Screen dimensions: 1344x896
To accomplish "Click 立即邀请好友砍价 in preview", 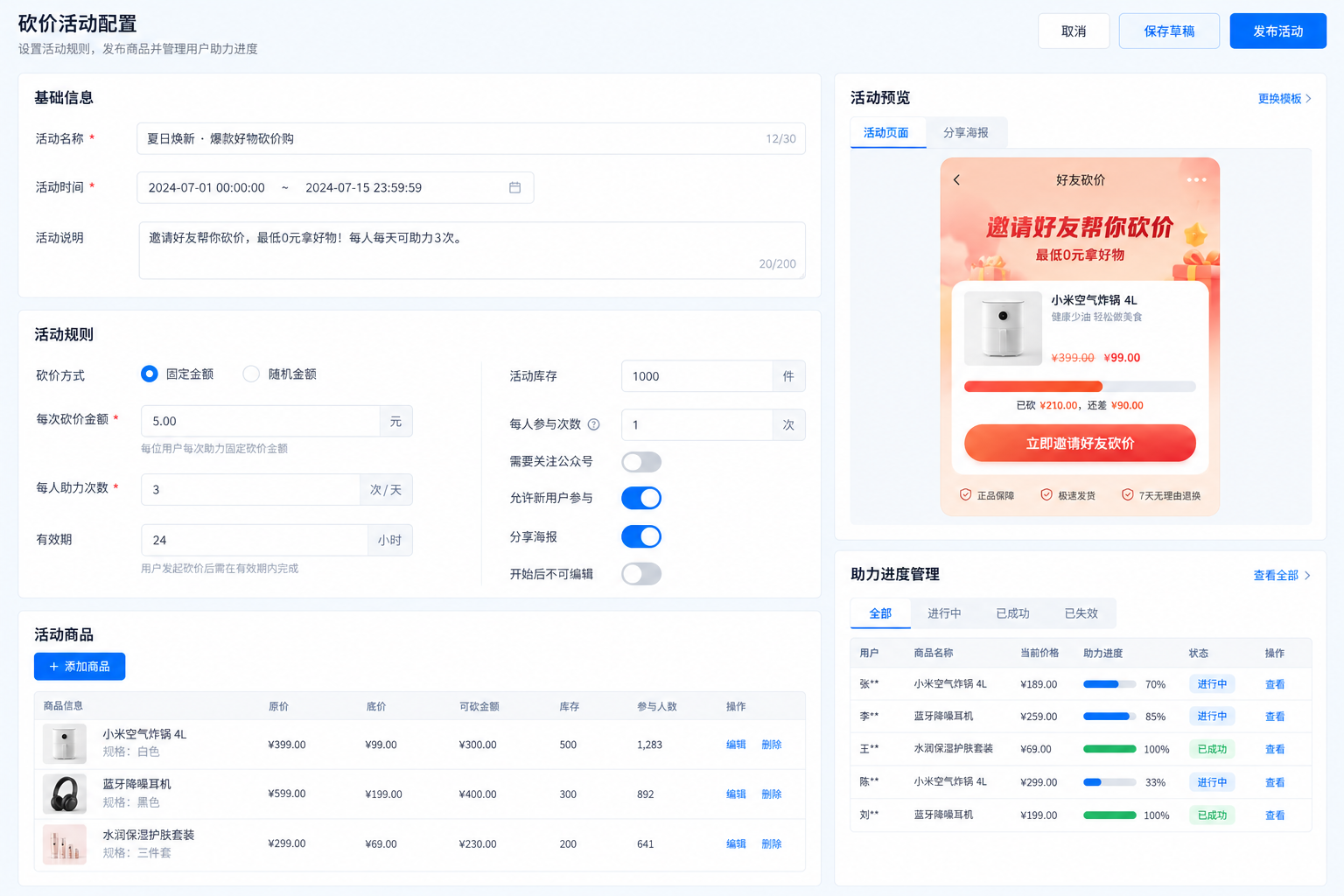I will point(1080,444).
